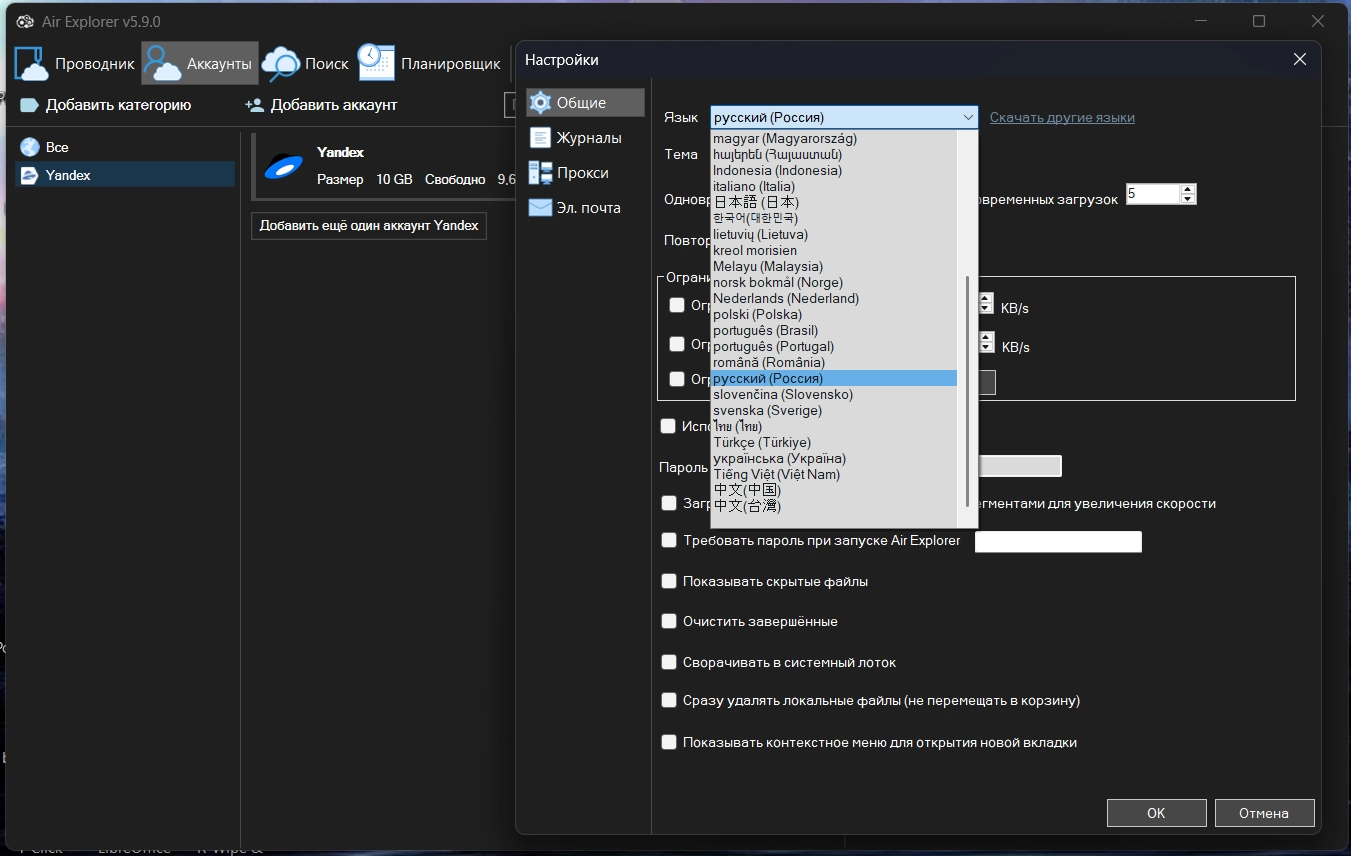Click Добавить аккаунт in the toolbar

321,105
